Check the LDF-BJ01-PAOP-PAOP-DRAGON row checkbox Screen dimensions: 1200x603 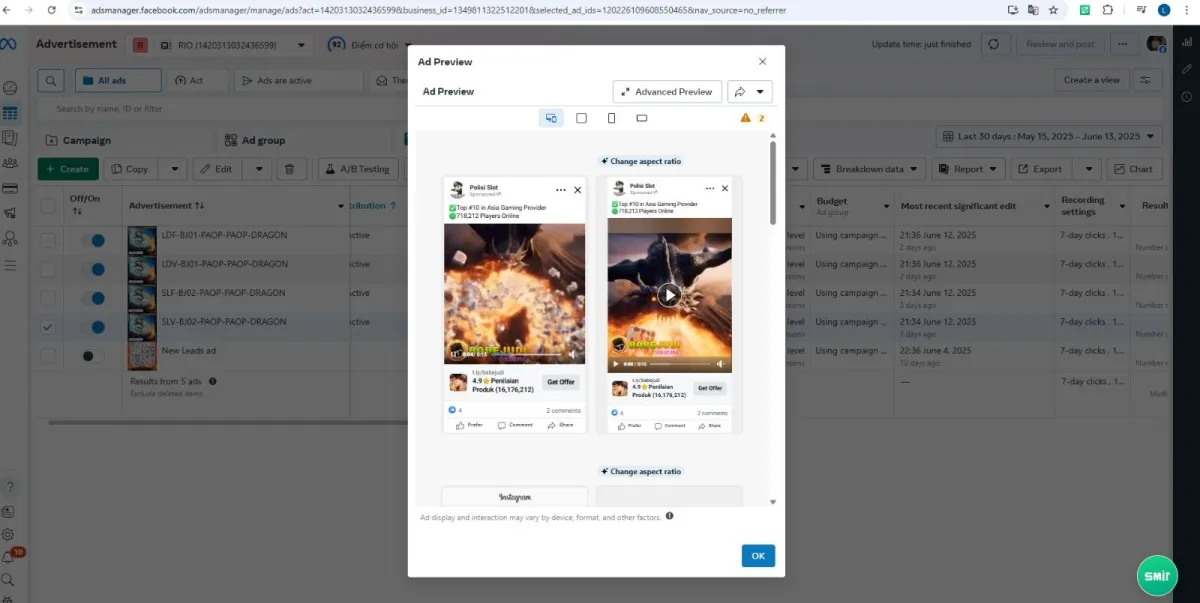47,240
